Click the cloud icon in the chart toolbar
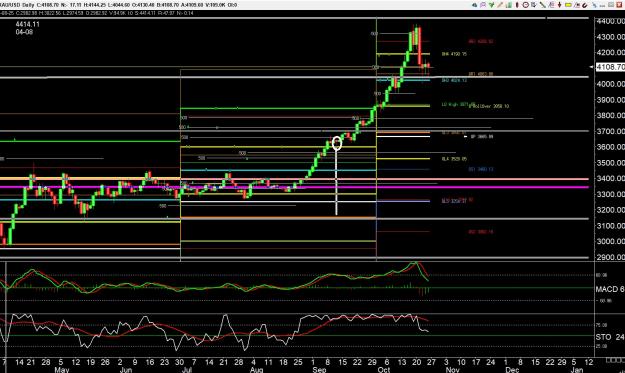625x373 pixels. [x=474, y=5]
